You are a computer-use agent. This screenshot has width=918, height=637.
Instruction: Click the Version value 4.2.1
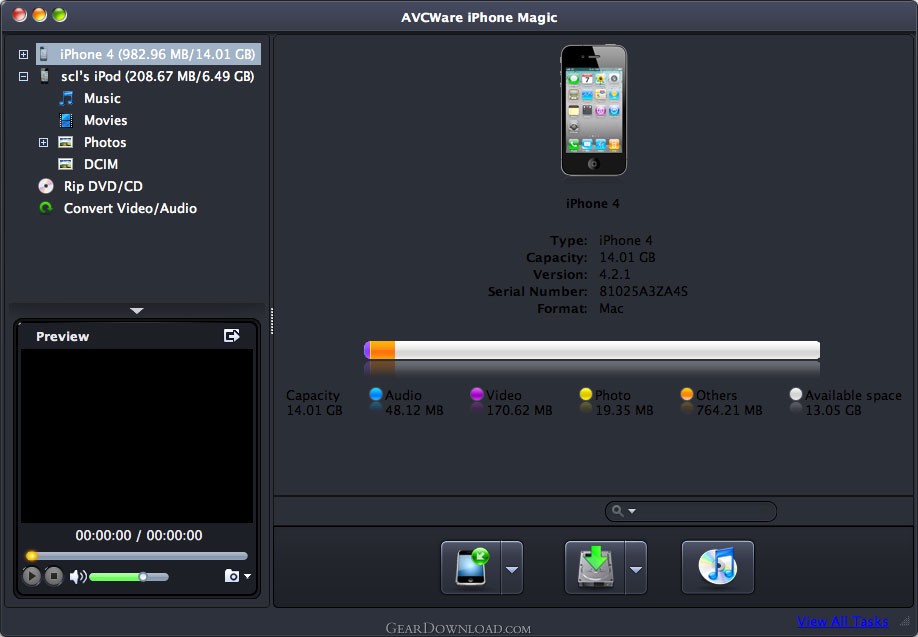tap(615, 274)
